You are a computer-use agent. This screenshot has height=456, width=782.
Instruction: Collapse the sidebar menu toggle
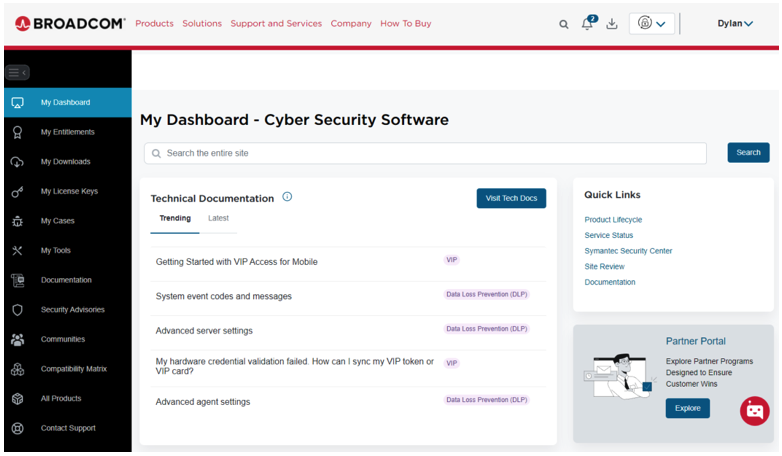pyautogui.click(x=17, y=72)
